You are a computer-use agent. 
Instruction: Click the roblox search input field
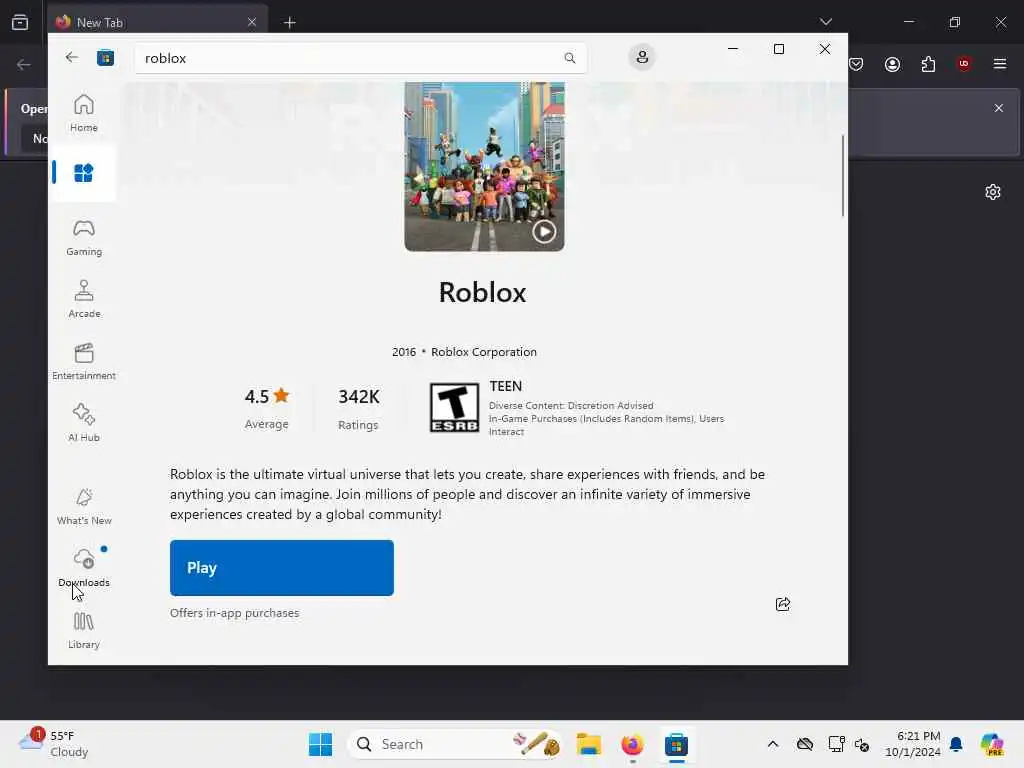click(360, 58)
